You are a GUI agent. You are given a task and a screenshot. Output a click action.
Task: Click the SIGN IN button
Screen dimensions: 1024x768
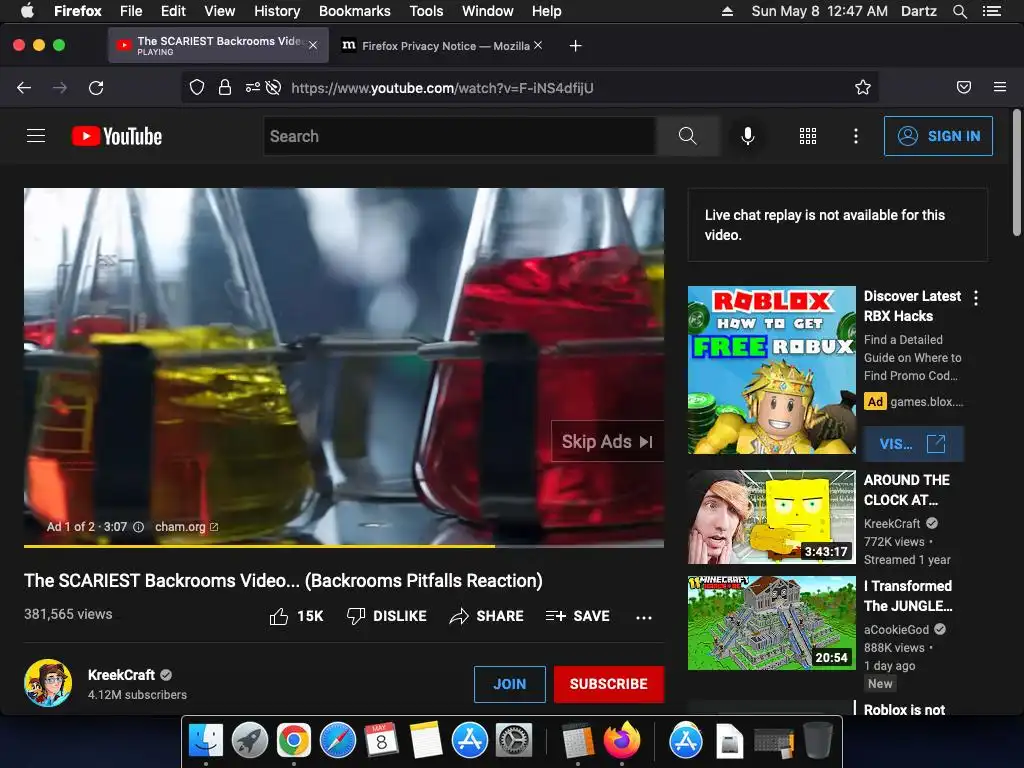[x=938, y=136]
